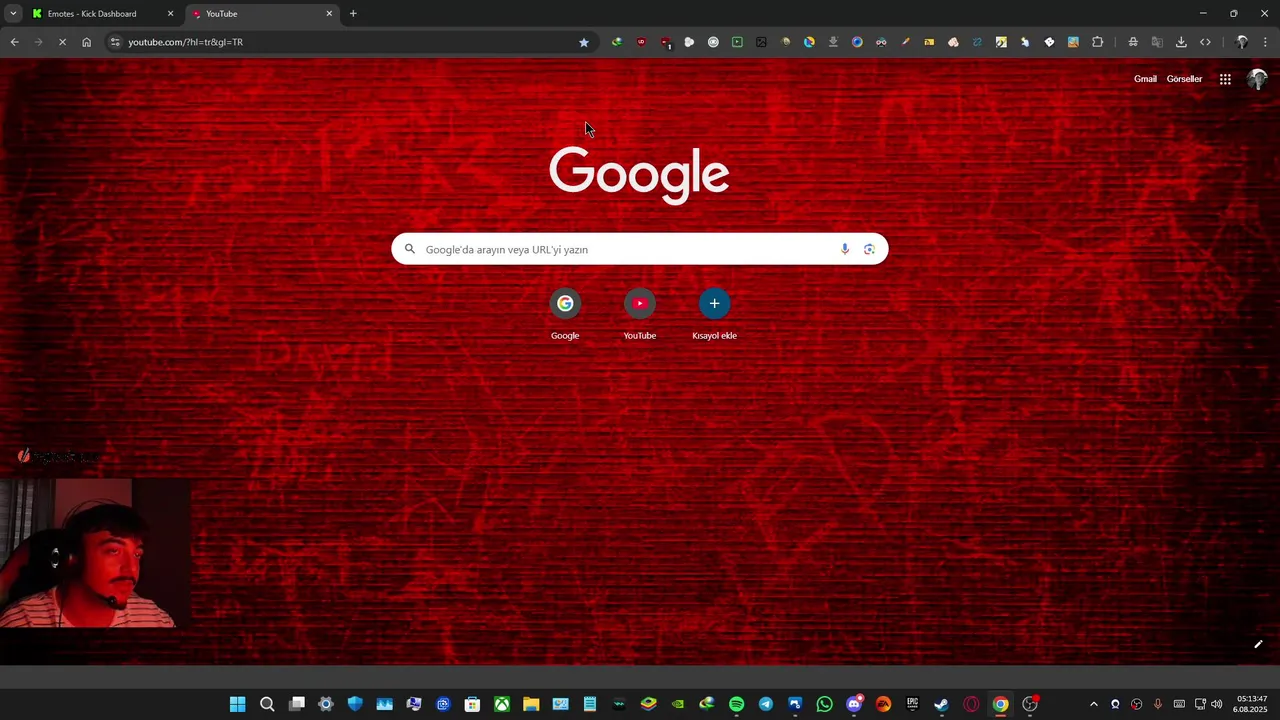
Task: Open Task View on taskbar
Action: [x=296, y=704]
